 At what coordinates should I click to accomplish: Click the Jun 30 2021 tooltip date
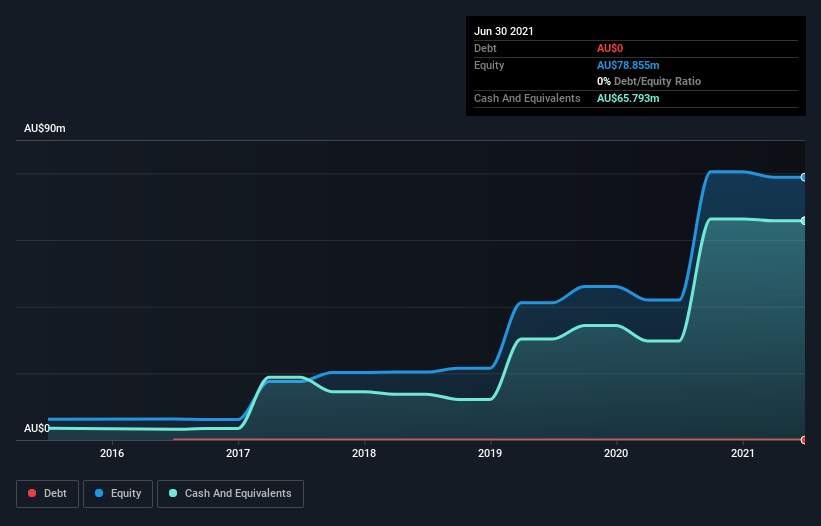tap(504, 31)
